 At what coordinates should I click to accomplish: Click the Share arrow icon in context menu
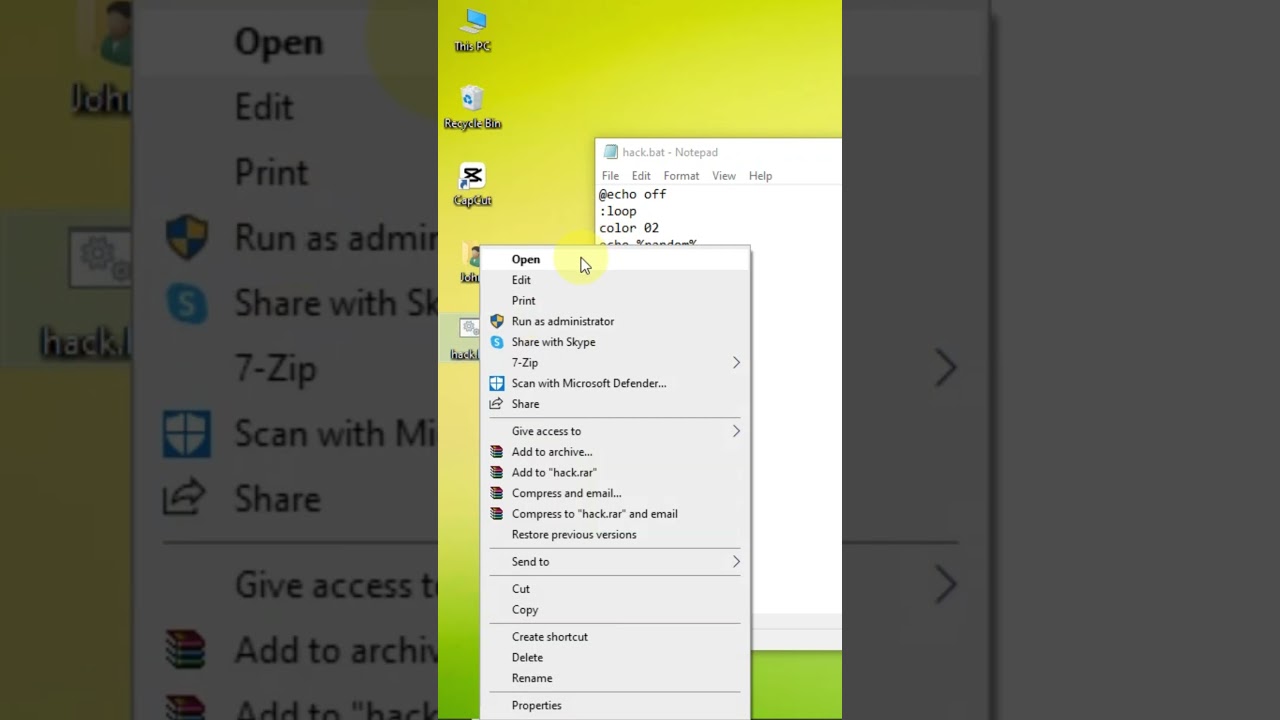(x=497, y=404)
